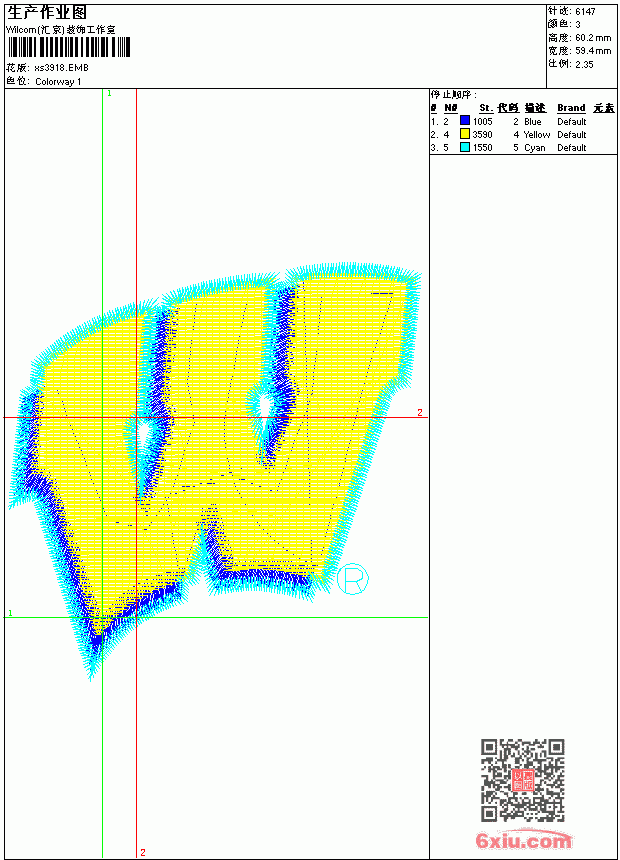Screen dimensions: 620x860
Task: Select the Yellow stop sequence row description
Action: (x=537, y=134)
